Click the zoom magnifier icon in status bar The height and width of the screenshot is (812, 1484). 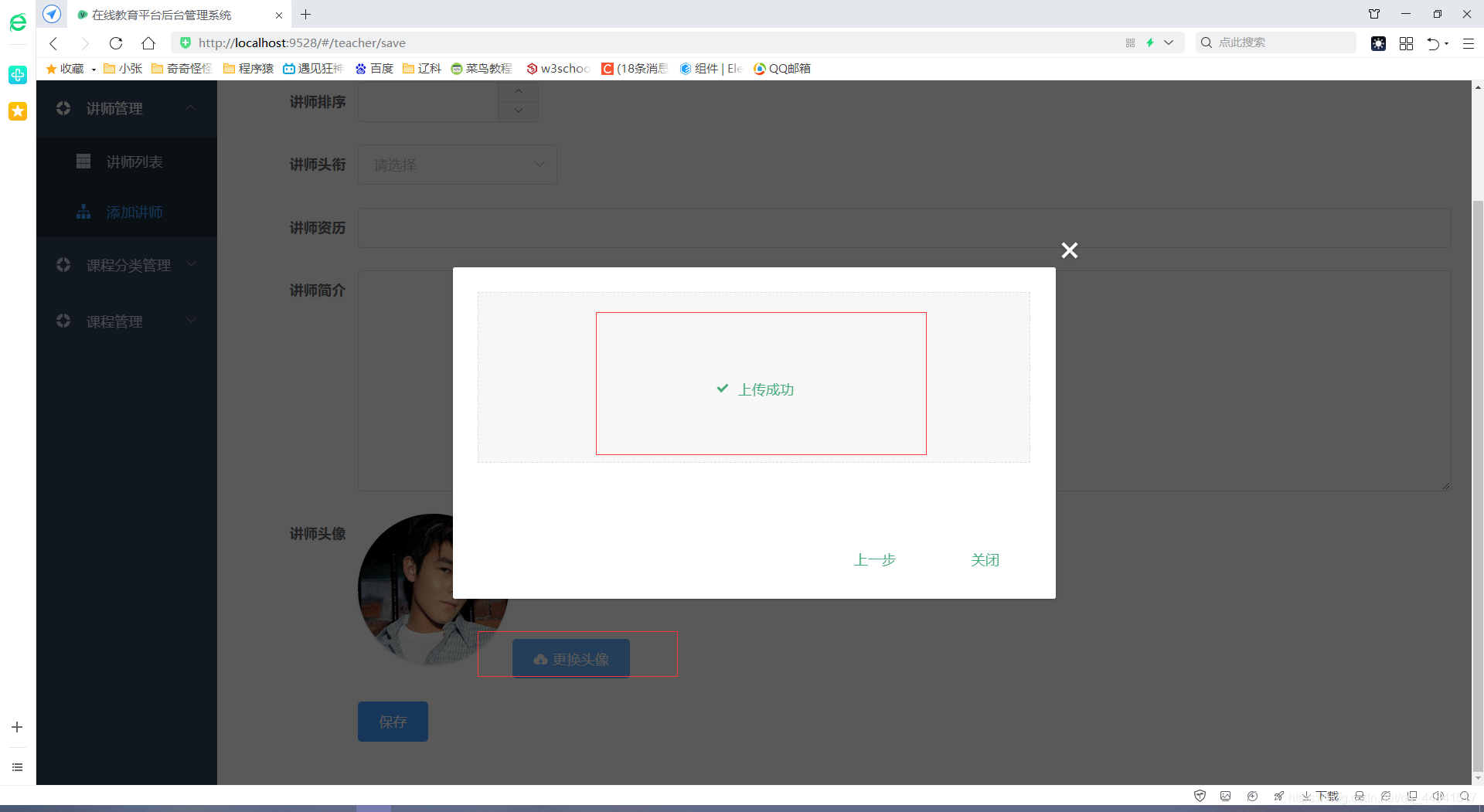pos(1464,797)
